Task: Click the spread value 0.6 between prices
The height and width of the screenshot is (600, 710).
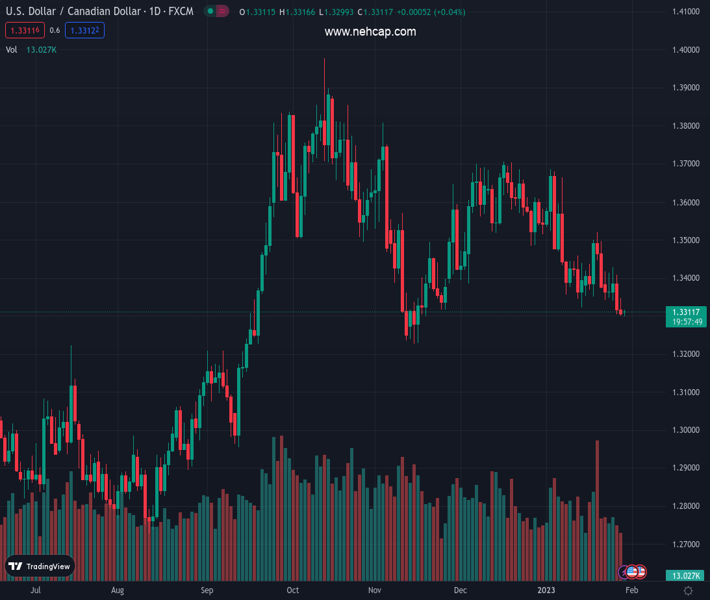Action: pyautogui.click(x=54, y=31)
